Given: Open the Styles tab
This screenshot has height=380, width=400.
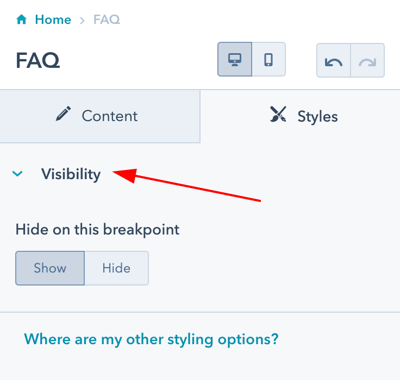Looking at the screenshot, I should (300, 116).
